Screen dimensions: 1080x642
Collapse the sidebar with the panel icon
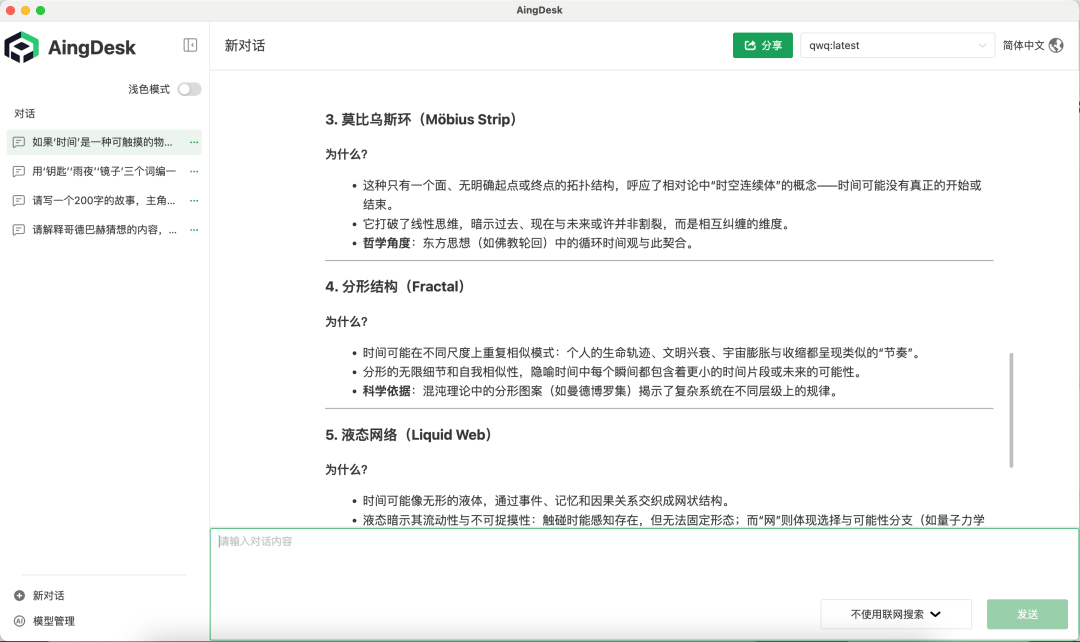(190, 45)
